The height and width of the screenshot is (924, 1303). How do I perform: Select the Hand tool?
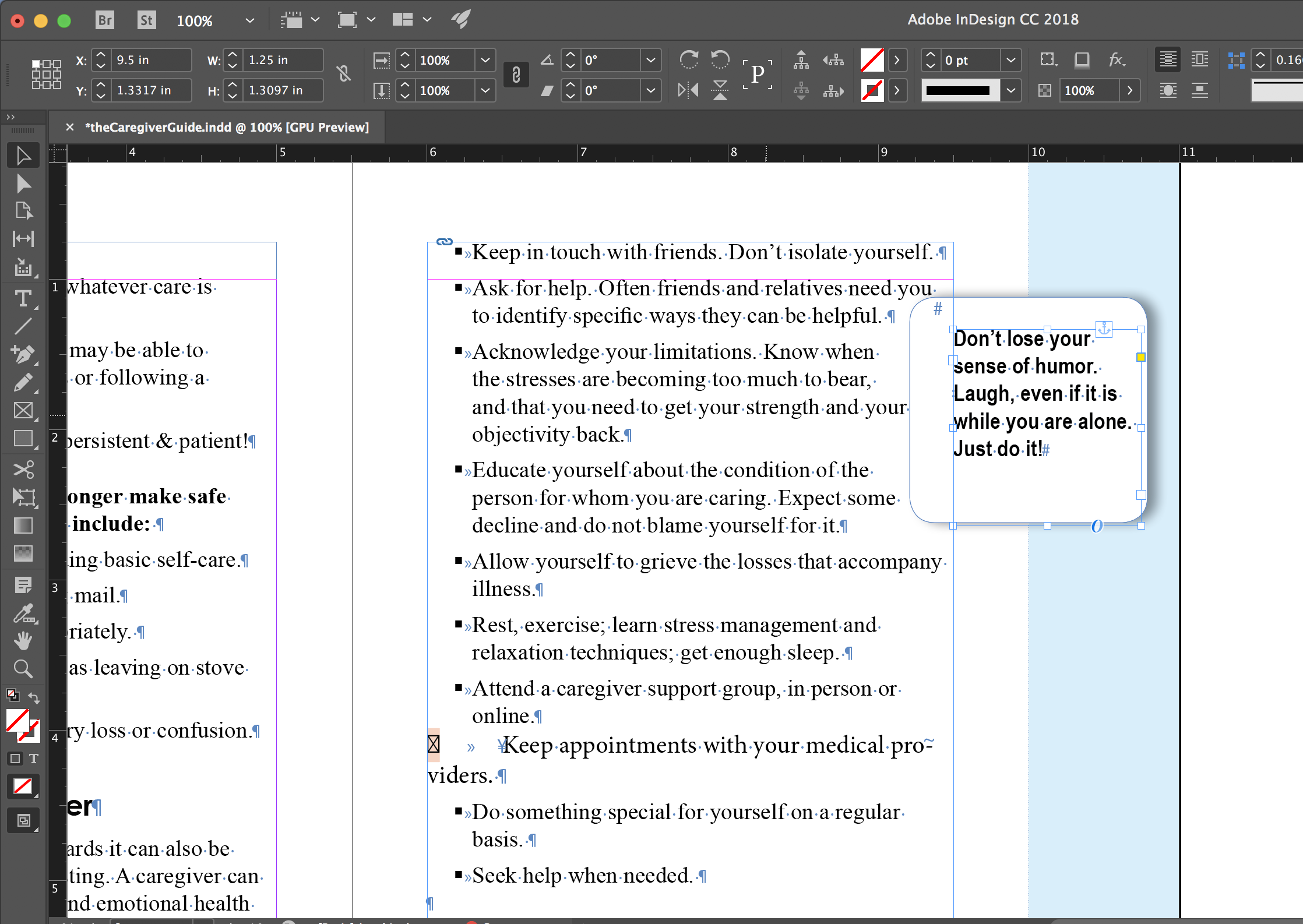[x=23, y=641]
